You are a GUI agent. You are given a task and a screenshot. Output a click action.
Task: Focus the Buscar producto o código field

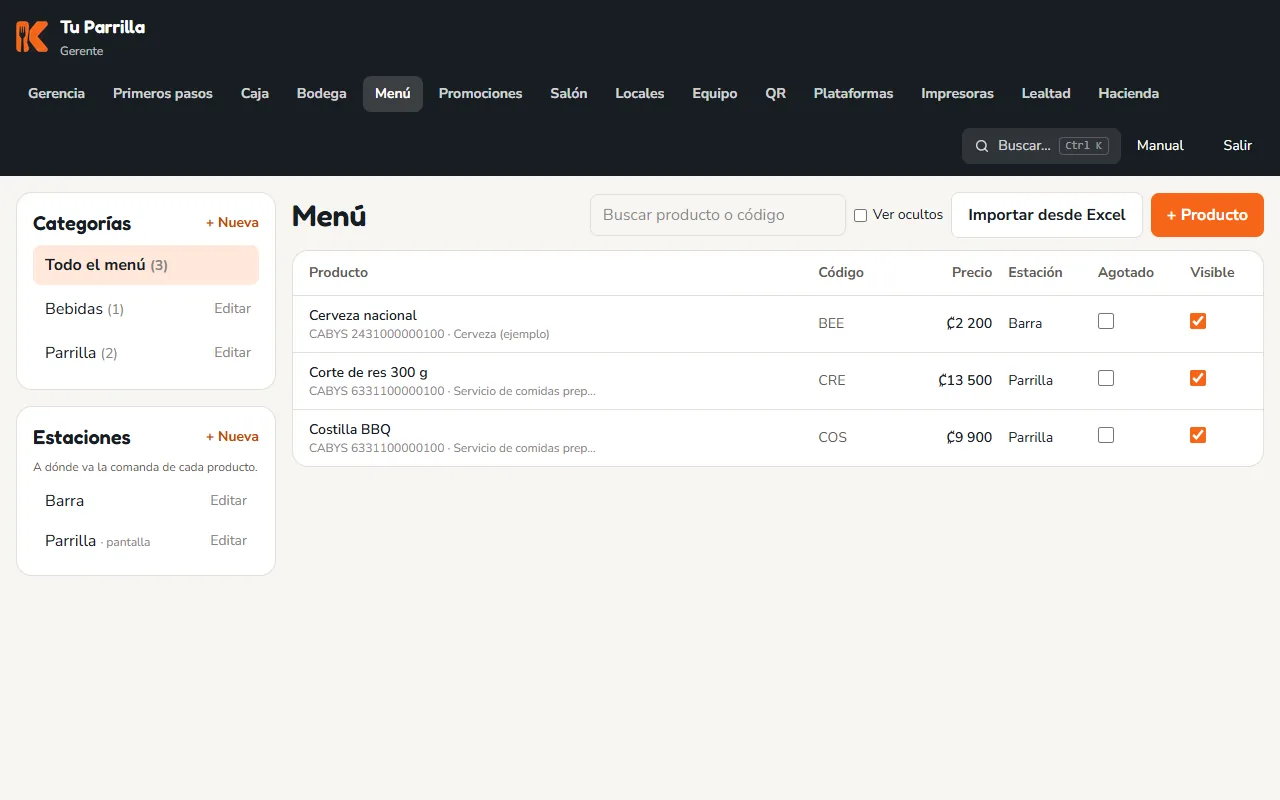click(718, 215)
